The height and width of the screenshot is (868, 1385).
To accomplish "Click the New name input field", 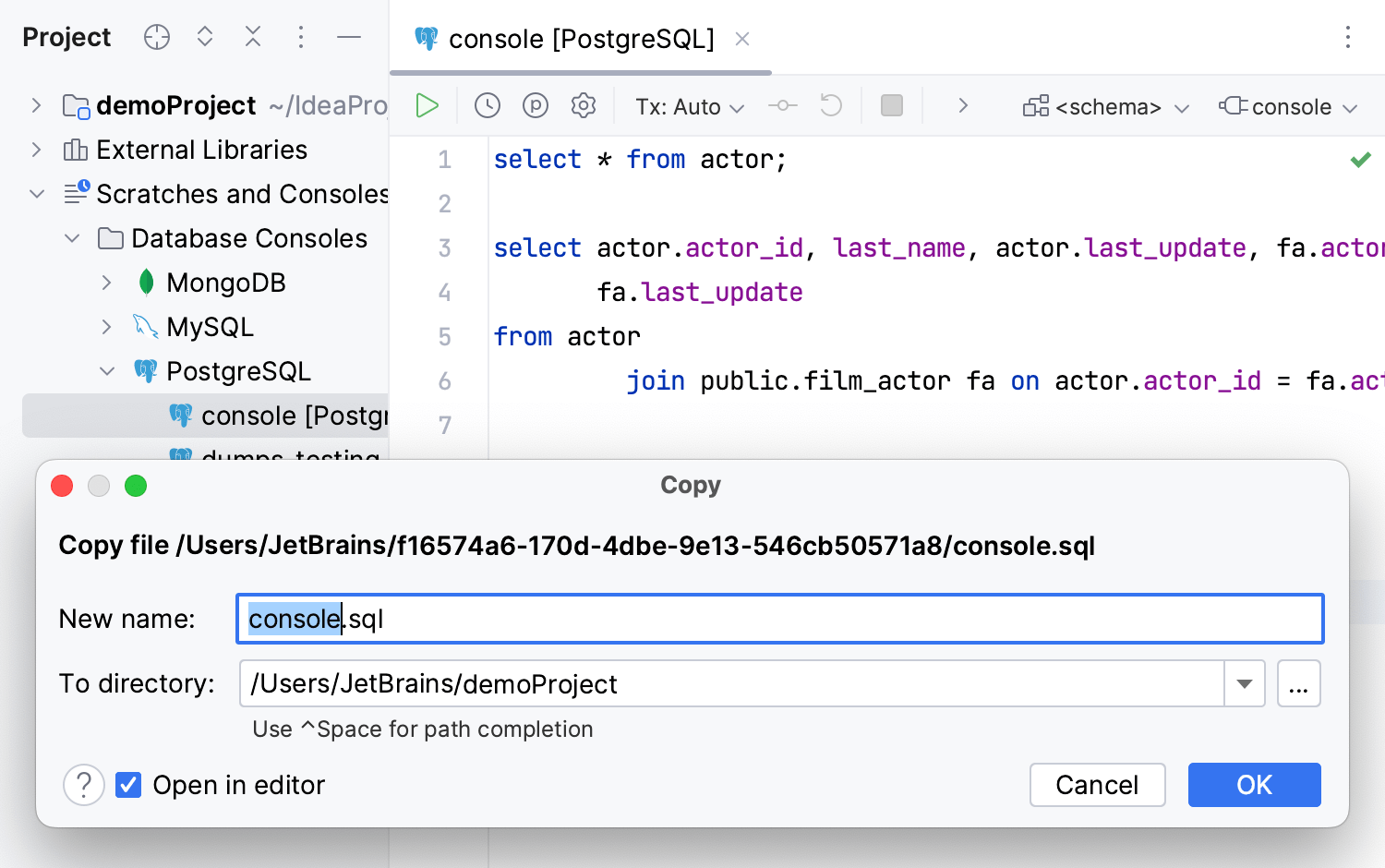I will click(x=780, y=619).
